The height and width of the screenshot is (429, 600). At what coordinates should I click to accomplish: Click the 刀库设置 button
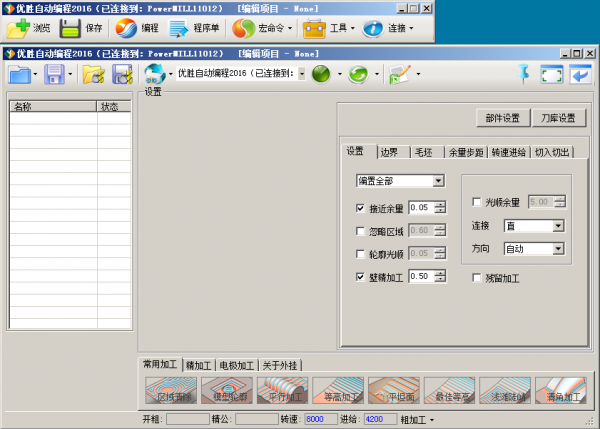point(559,118)
